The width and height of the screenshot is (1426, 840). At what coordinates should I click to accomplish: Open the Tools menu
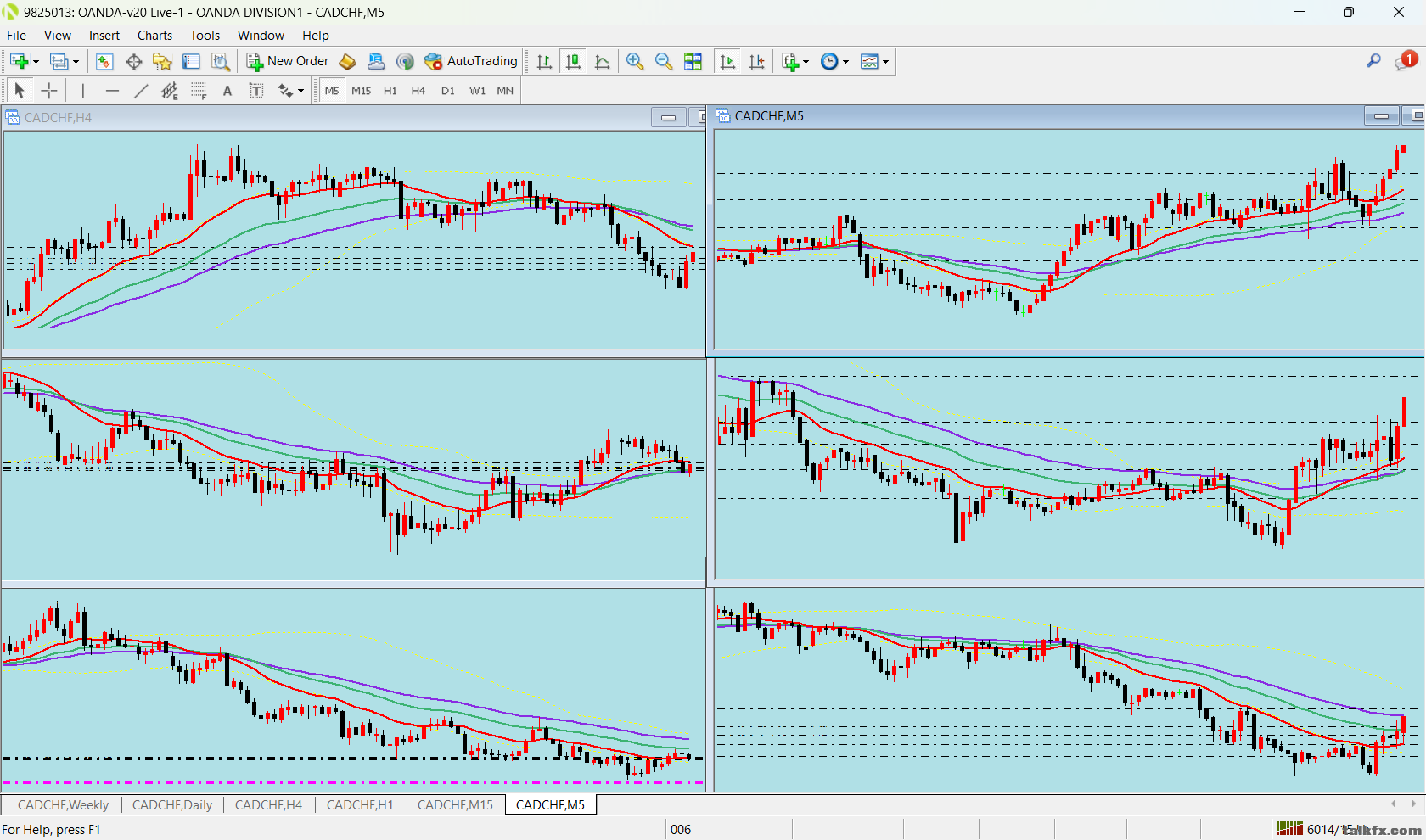click(205, 36)
